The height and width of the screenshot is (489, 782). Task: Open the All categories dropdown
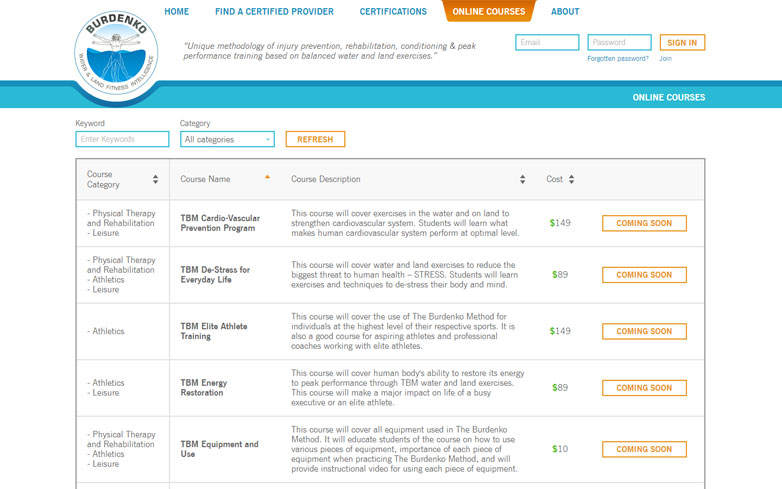tap(227, 139)
